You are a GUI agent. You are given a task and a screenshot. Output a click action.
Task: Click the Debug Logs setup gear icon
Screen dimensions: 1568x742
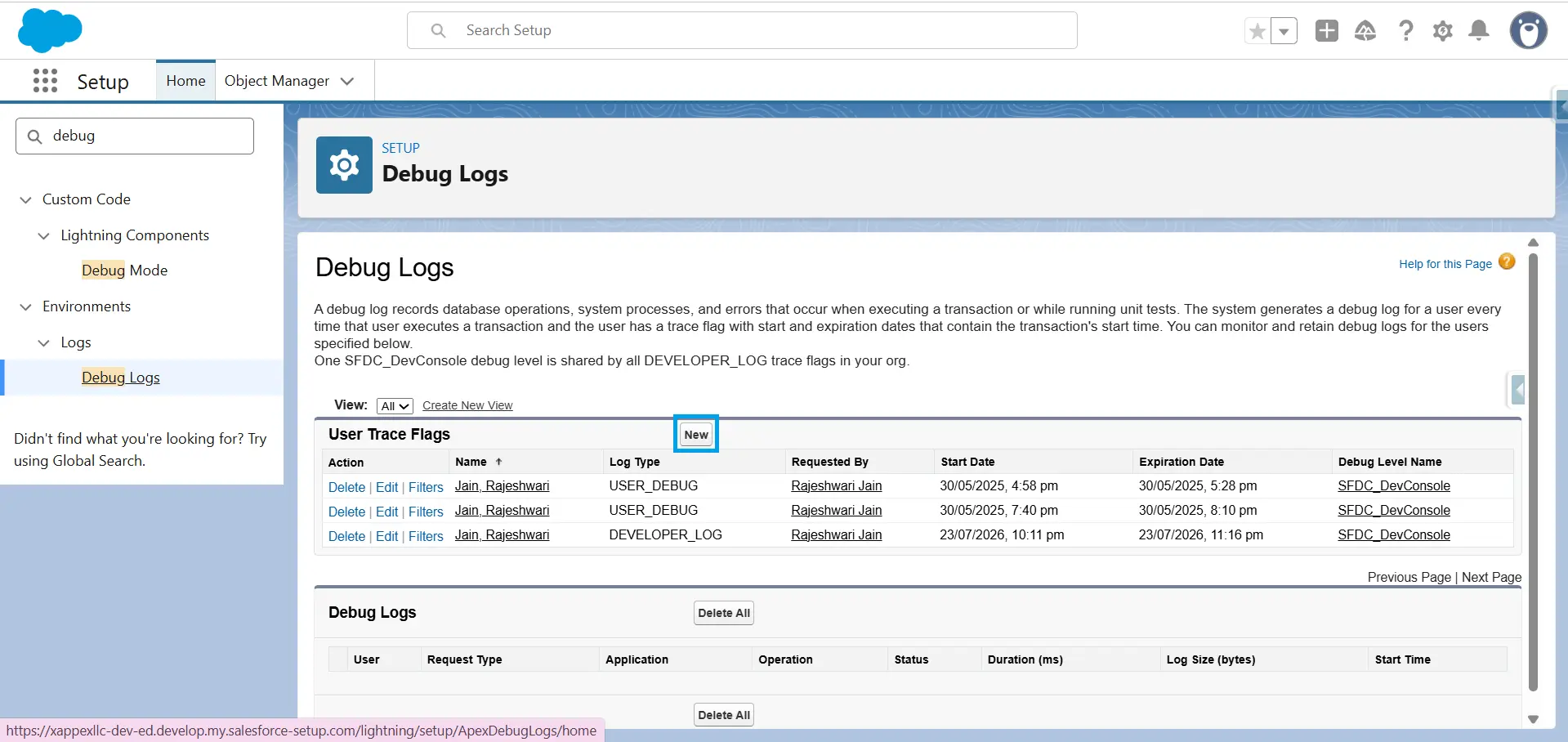[x=344, y=165]
